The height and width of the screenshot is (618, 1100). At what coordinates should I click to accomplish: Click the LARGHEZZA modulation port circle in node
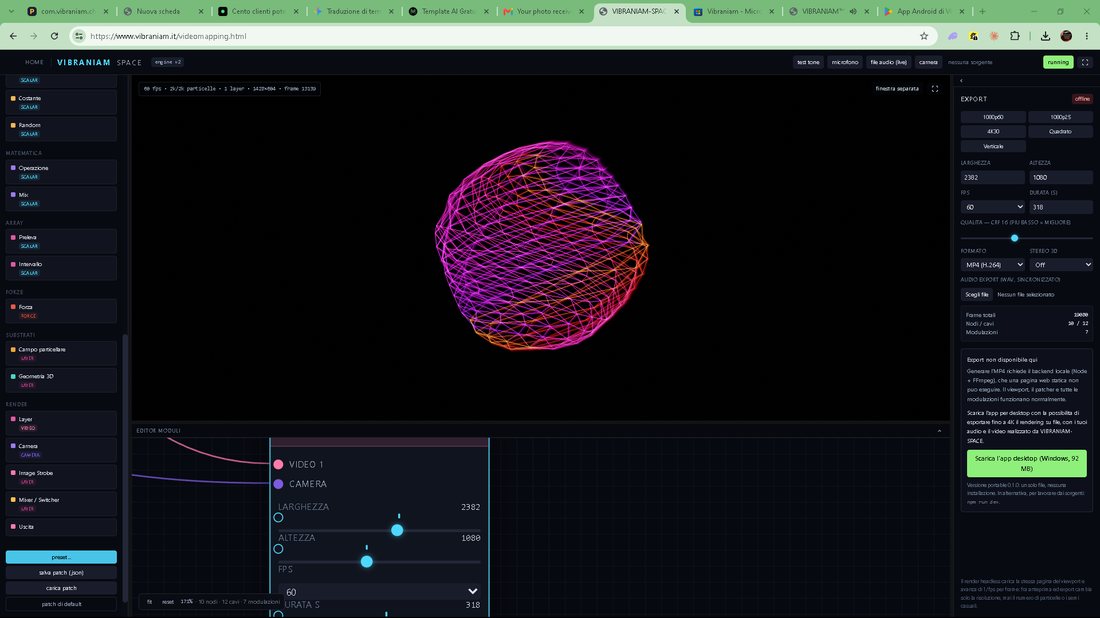[279, 518]
